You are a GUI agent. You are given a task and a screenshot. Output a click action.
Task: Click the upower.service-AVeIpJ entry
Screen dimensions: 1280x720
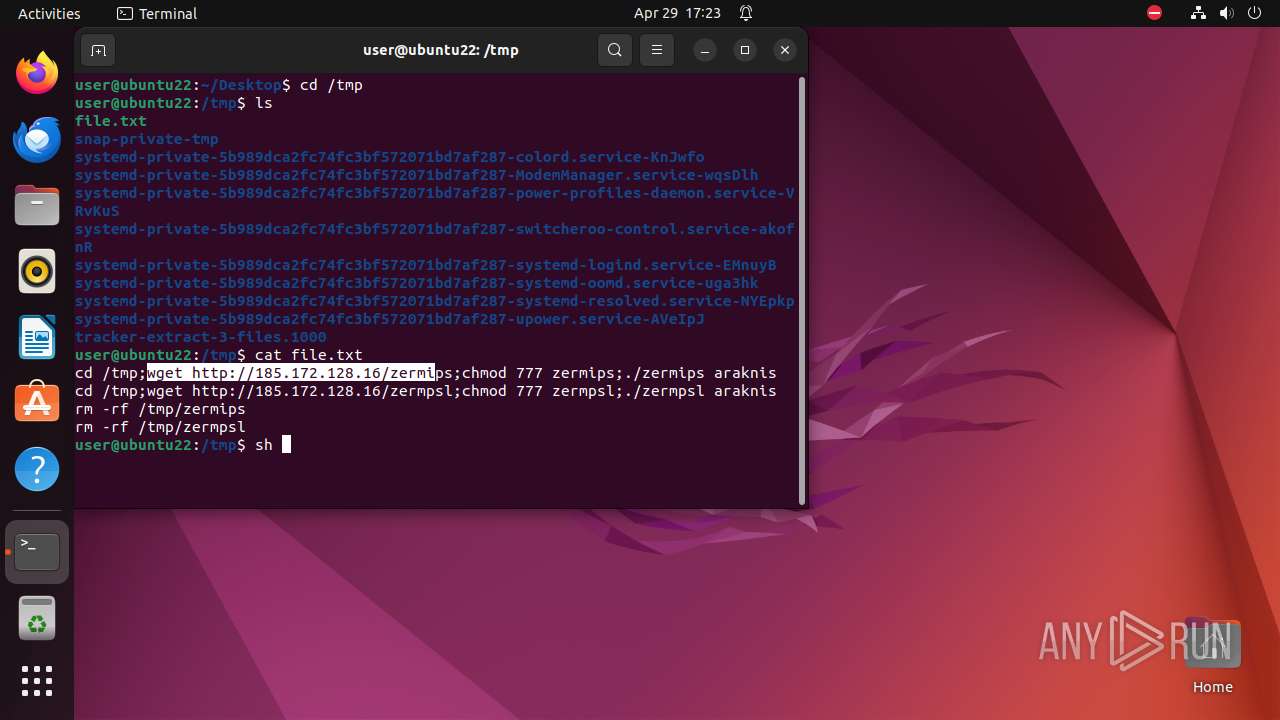coord(390,319)
